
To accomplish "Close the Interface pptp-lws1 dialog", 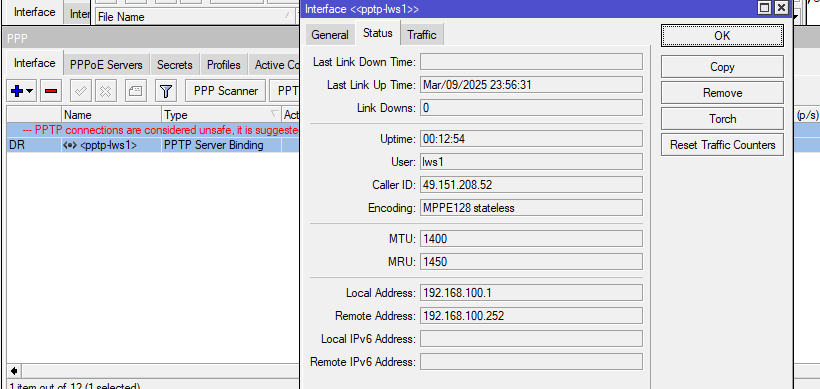I will [781, 8].
